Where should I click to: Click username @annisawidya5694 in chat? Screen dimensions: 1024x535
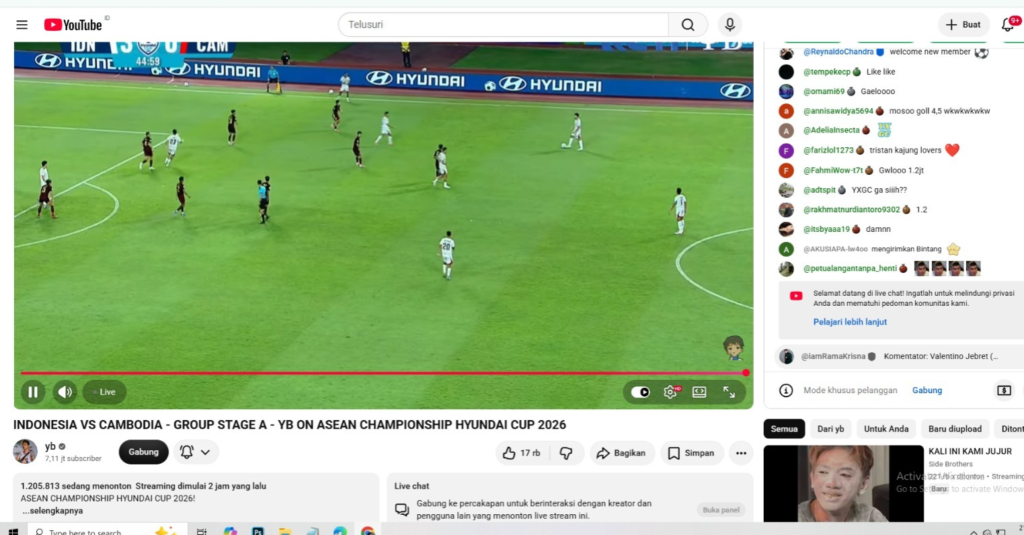click(838, 111)
